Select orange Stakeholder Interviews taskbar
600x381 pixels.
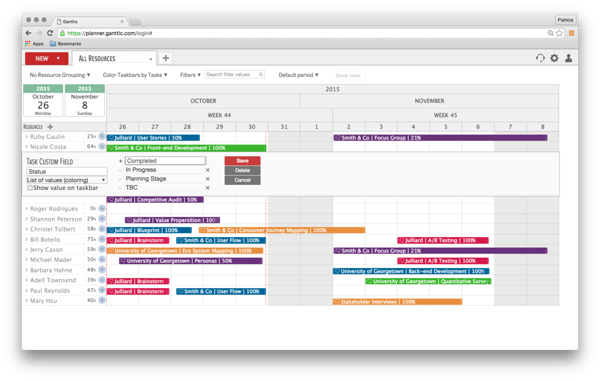398,302
